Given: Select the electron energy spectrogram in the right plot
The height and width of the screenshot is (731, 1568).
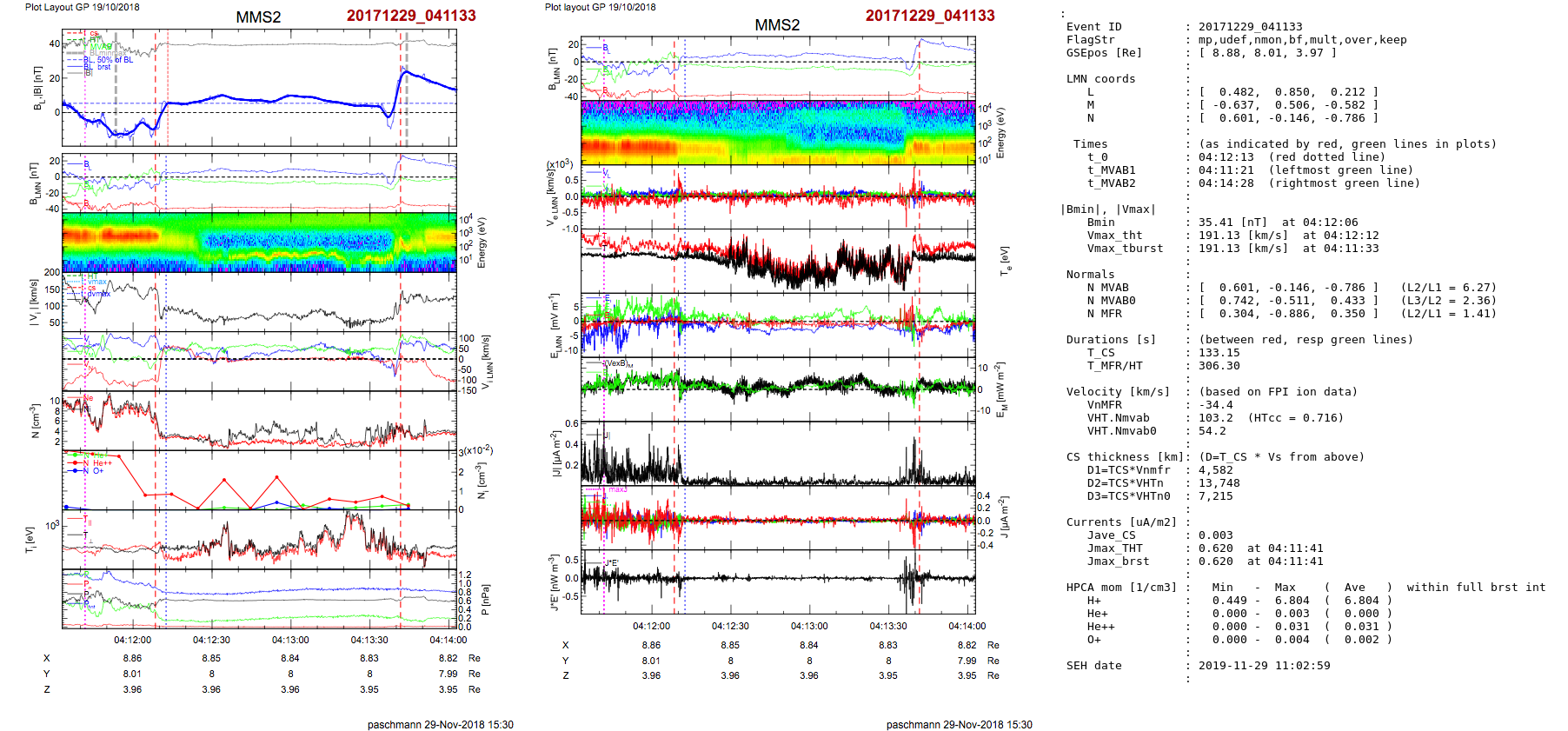Looking at the screenshot, I should (778, 132).
